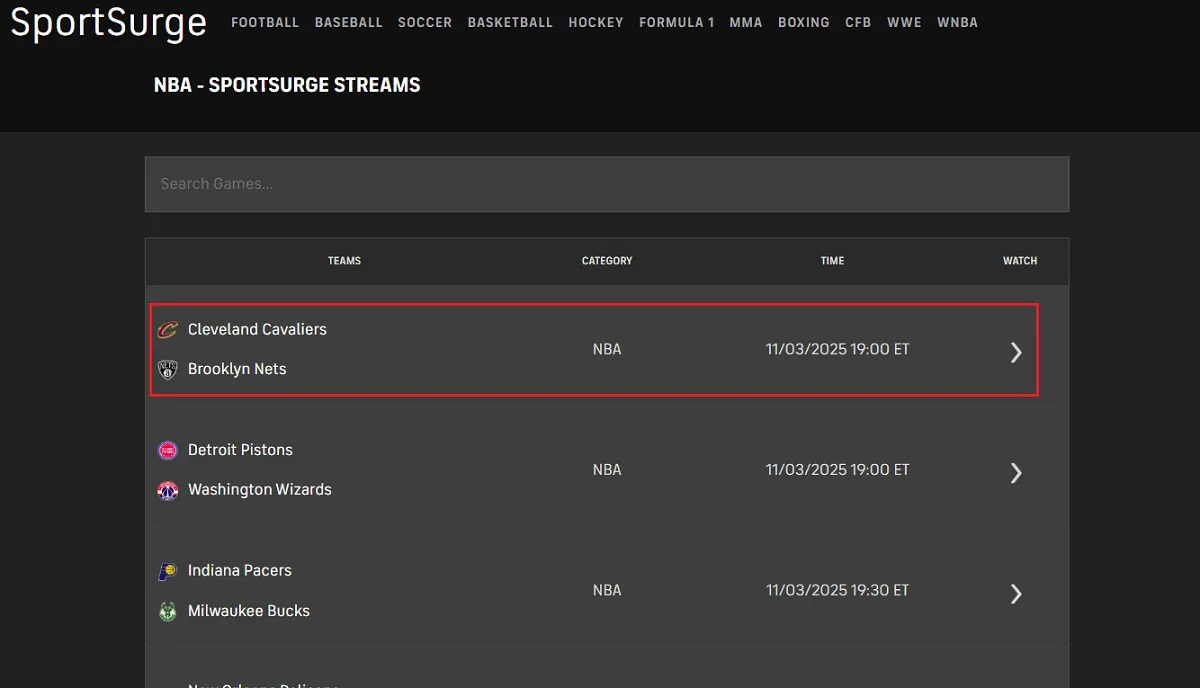Open the FOOTBALL nav item
Viewport: 1200px width, 688px height.
(x=265, y=22)
